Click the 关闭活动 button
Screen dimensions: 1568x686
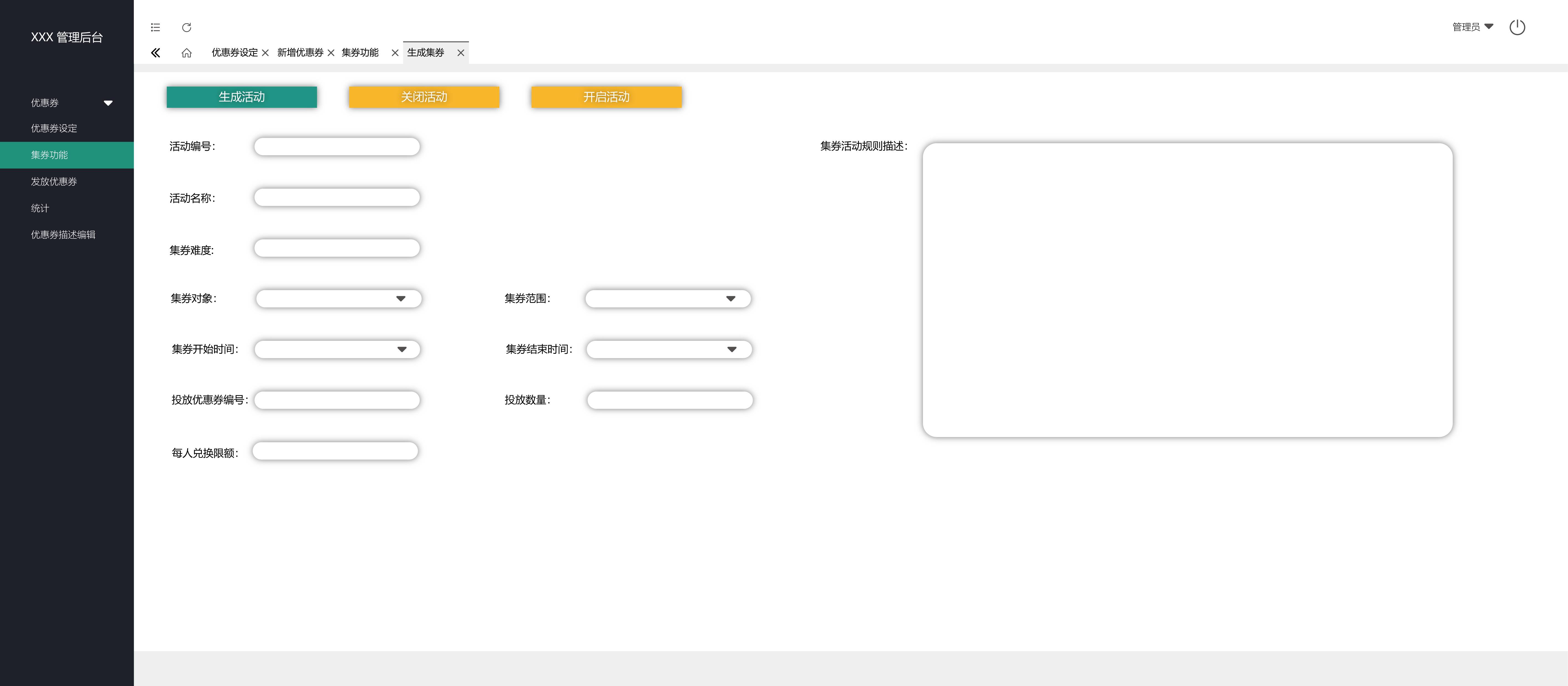[424, 97]
